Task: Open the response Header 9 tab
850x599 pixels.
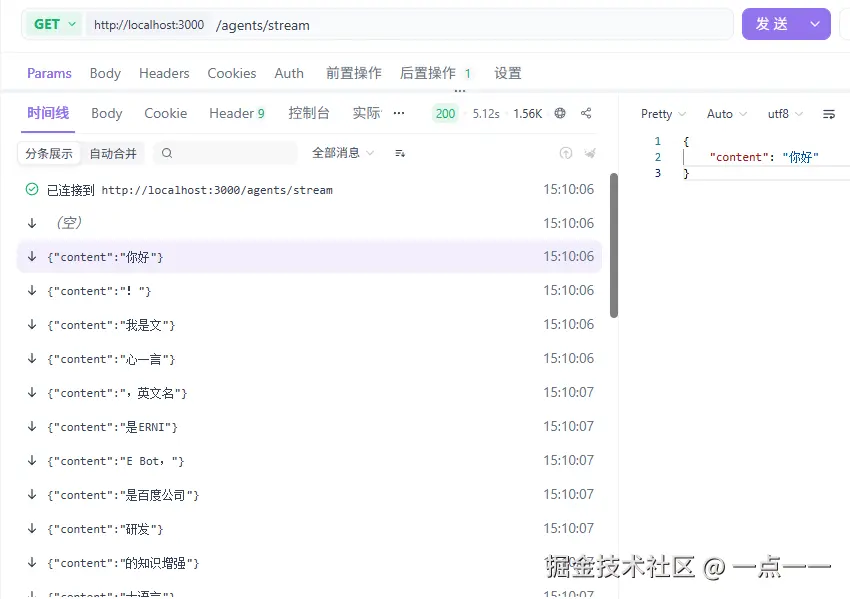Action: 237,113
